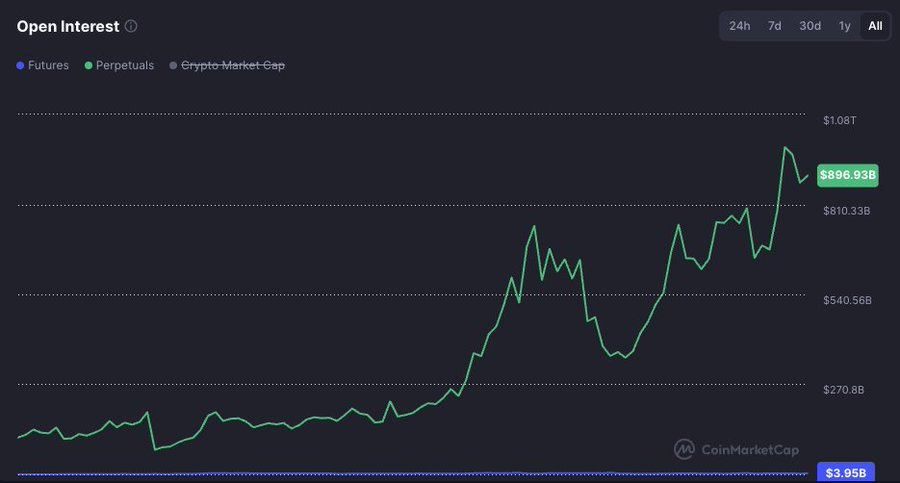Click the $1.08T axis label

pyautogui.click(x=840, y=120)
